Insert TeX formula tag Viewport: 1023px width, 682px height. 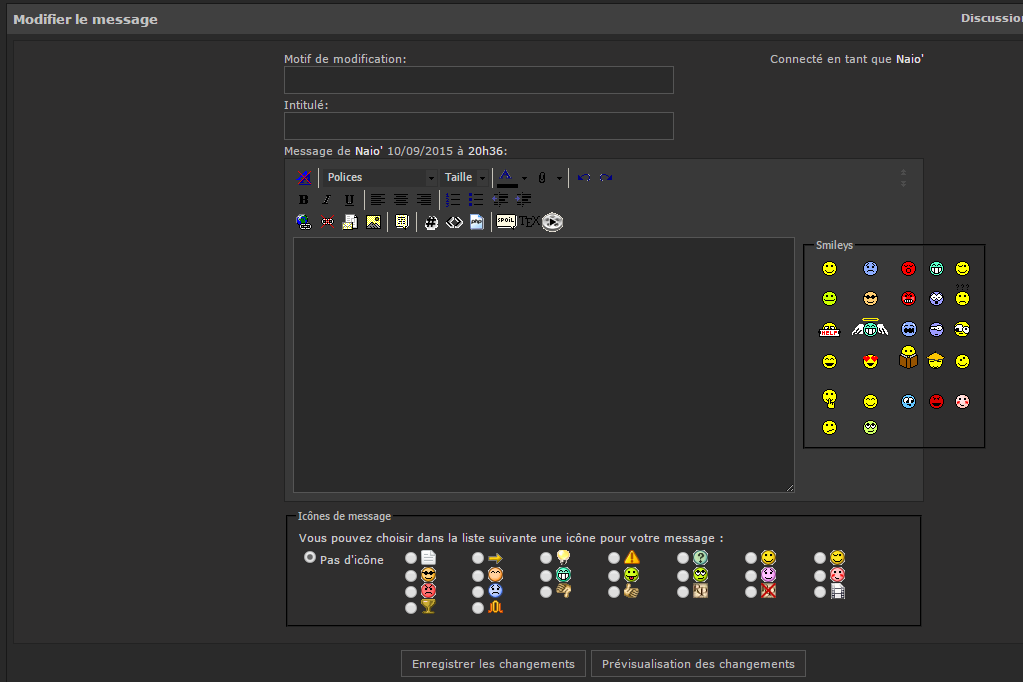(x=529, y=222)
